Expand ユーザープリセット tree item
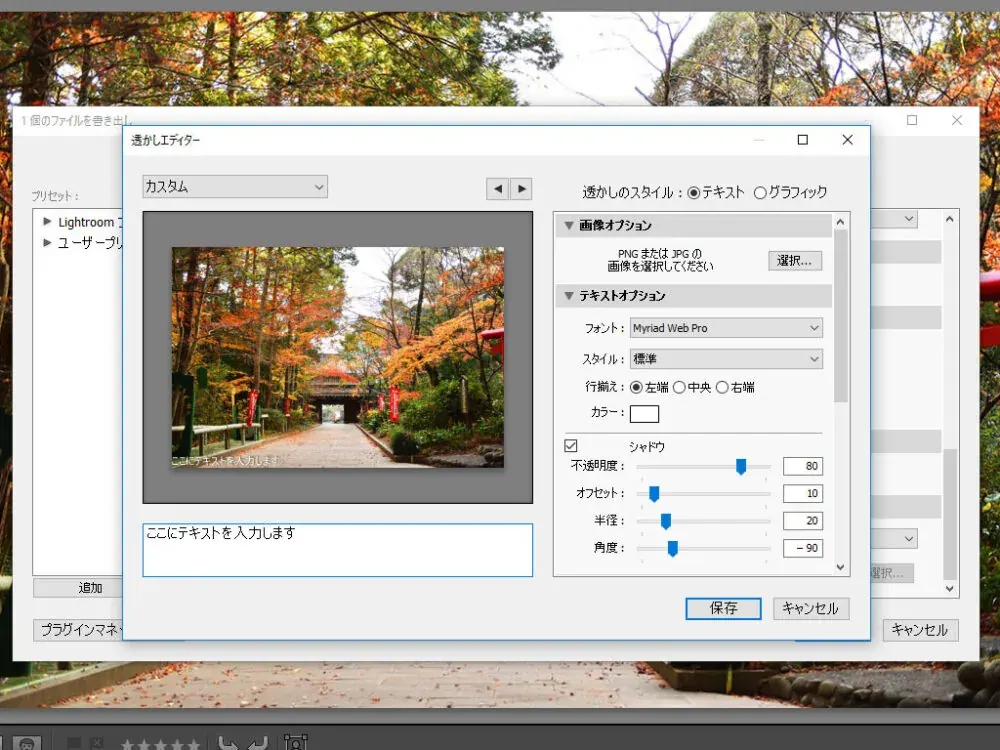 (x=47, y=242)
